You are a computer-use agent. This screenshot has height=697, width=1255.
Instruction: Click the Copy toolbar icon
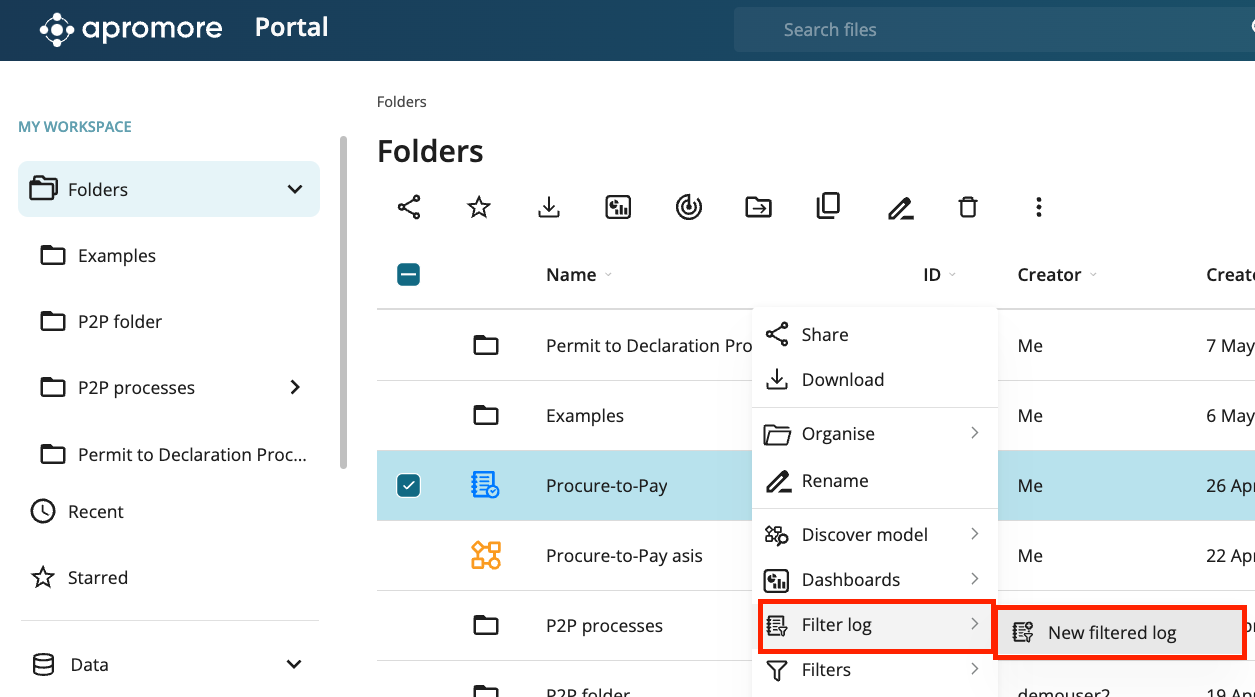(828, 207)
